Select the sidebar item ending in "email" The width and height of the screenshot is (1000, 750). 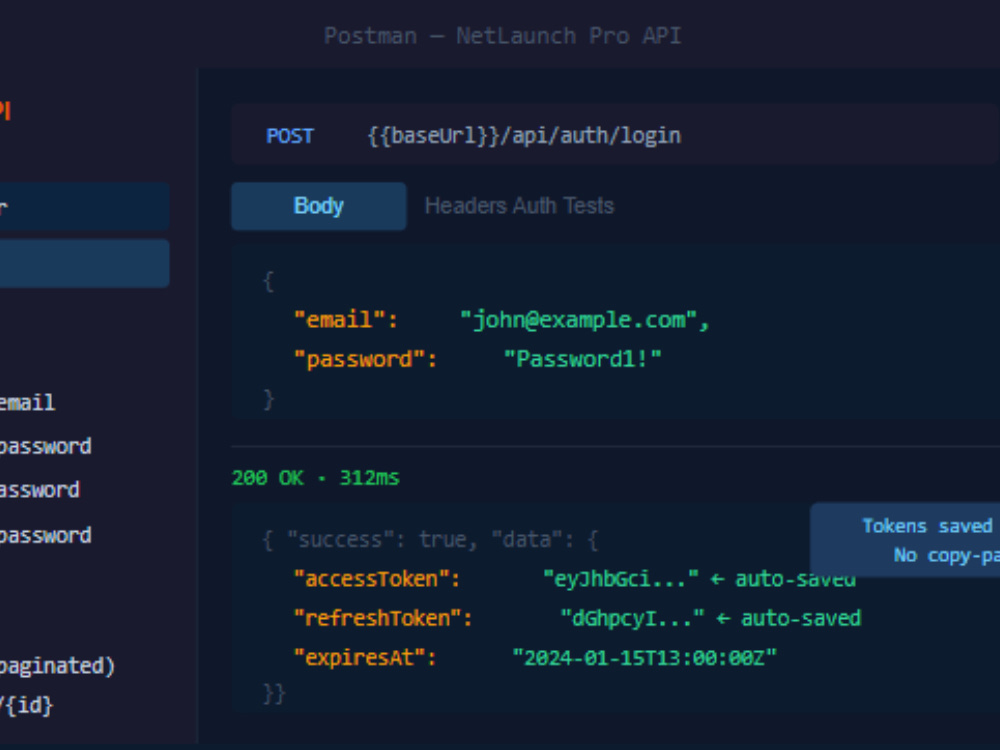(x=27, y=403)
